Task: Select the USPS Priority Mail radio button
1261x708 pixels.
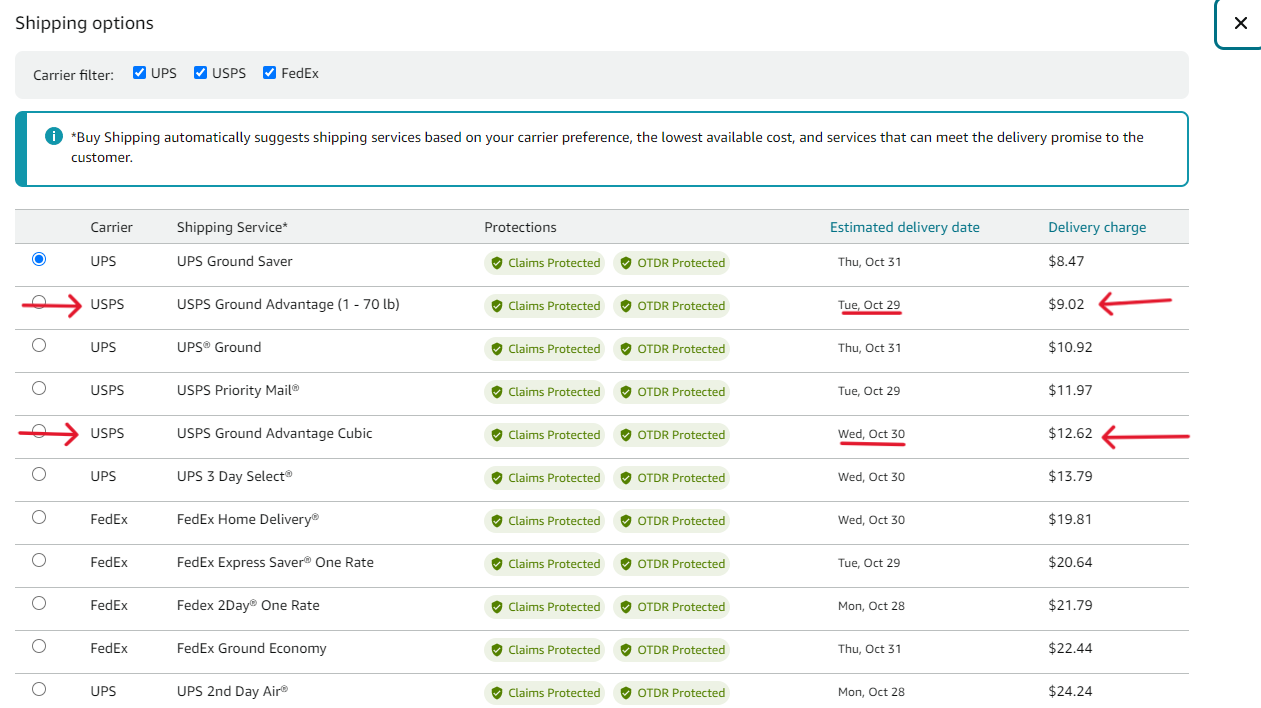Action: tap(39, 388)
